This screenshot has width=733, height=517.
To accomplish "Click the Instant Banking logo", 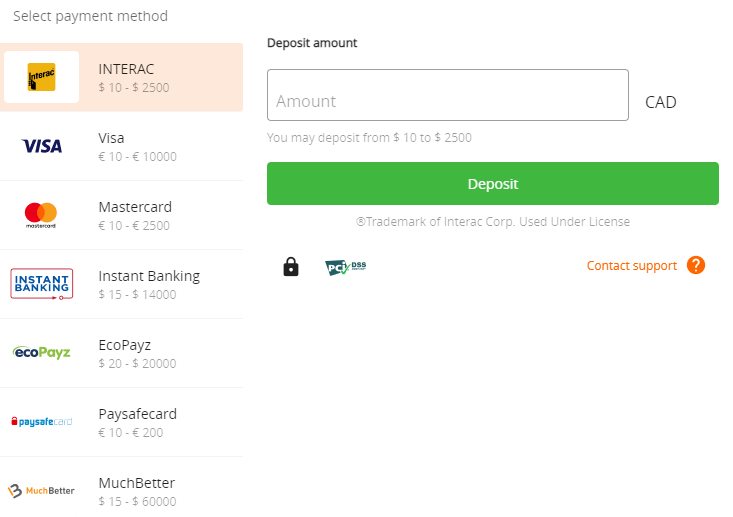I will tap(42, 284).
